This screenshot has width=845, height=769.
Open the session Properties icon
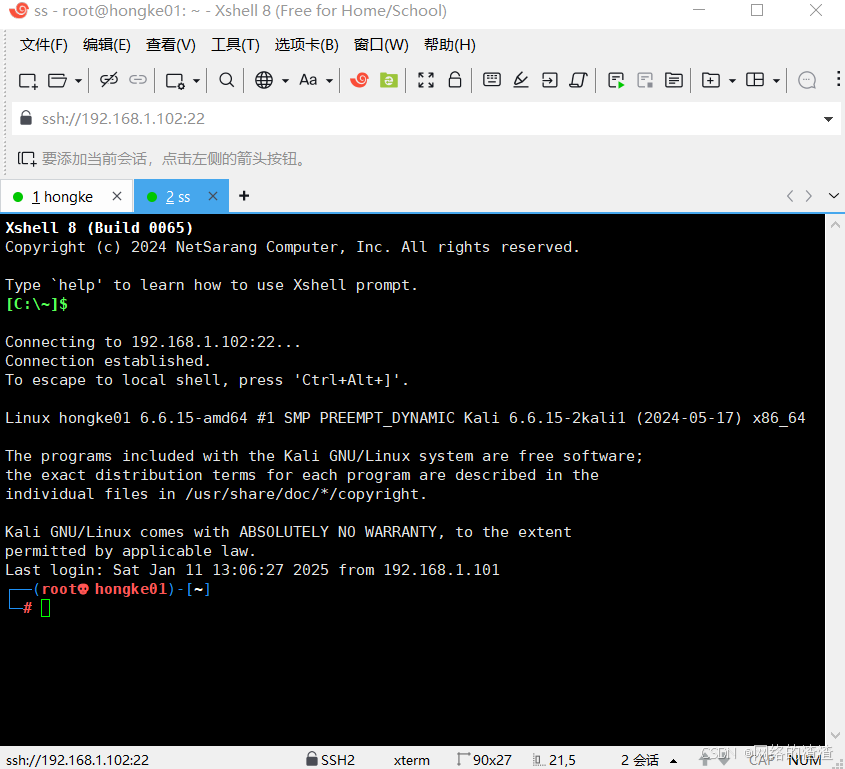click(x=175, y=81)
